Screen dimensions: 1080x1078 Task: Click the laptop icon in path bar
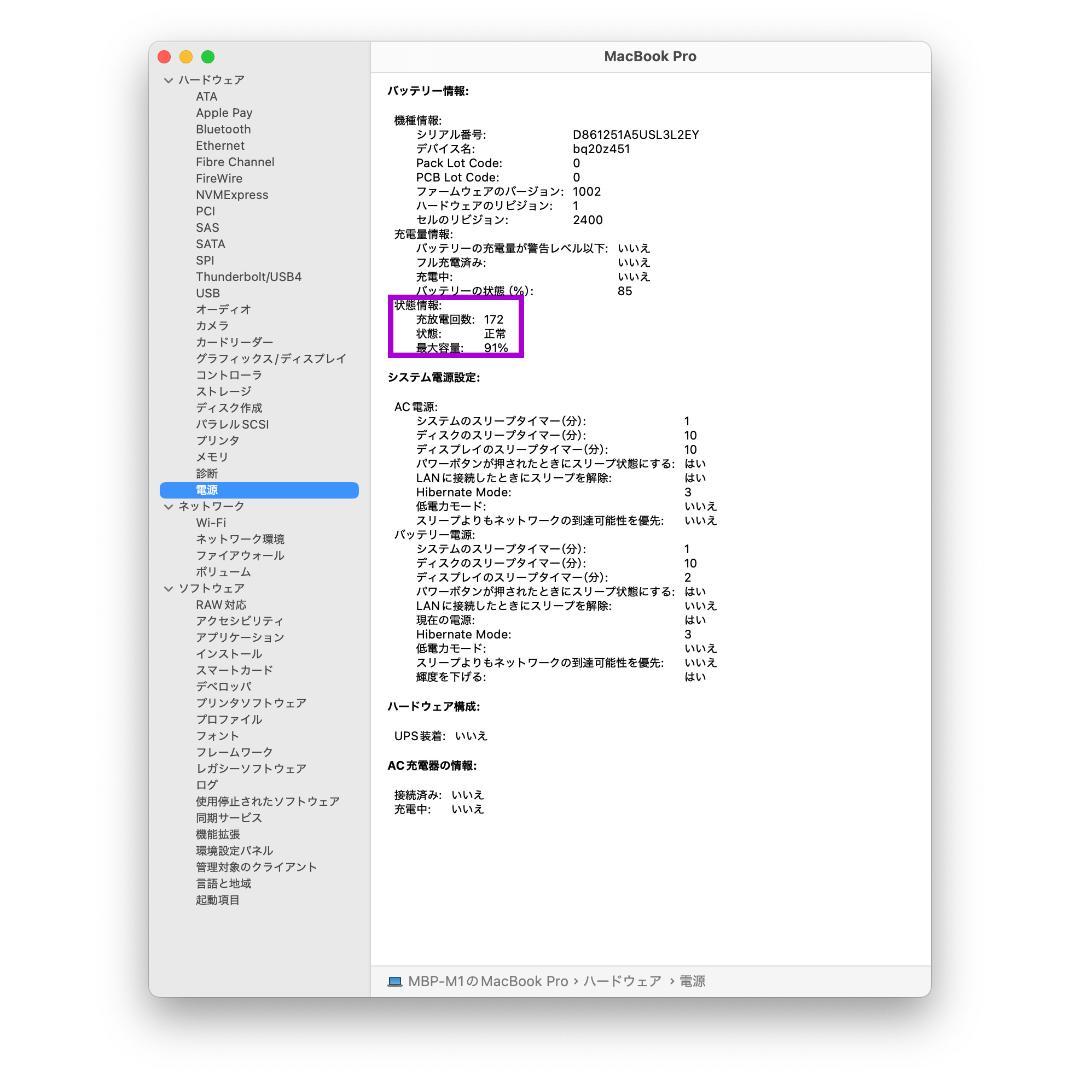395,982
